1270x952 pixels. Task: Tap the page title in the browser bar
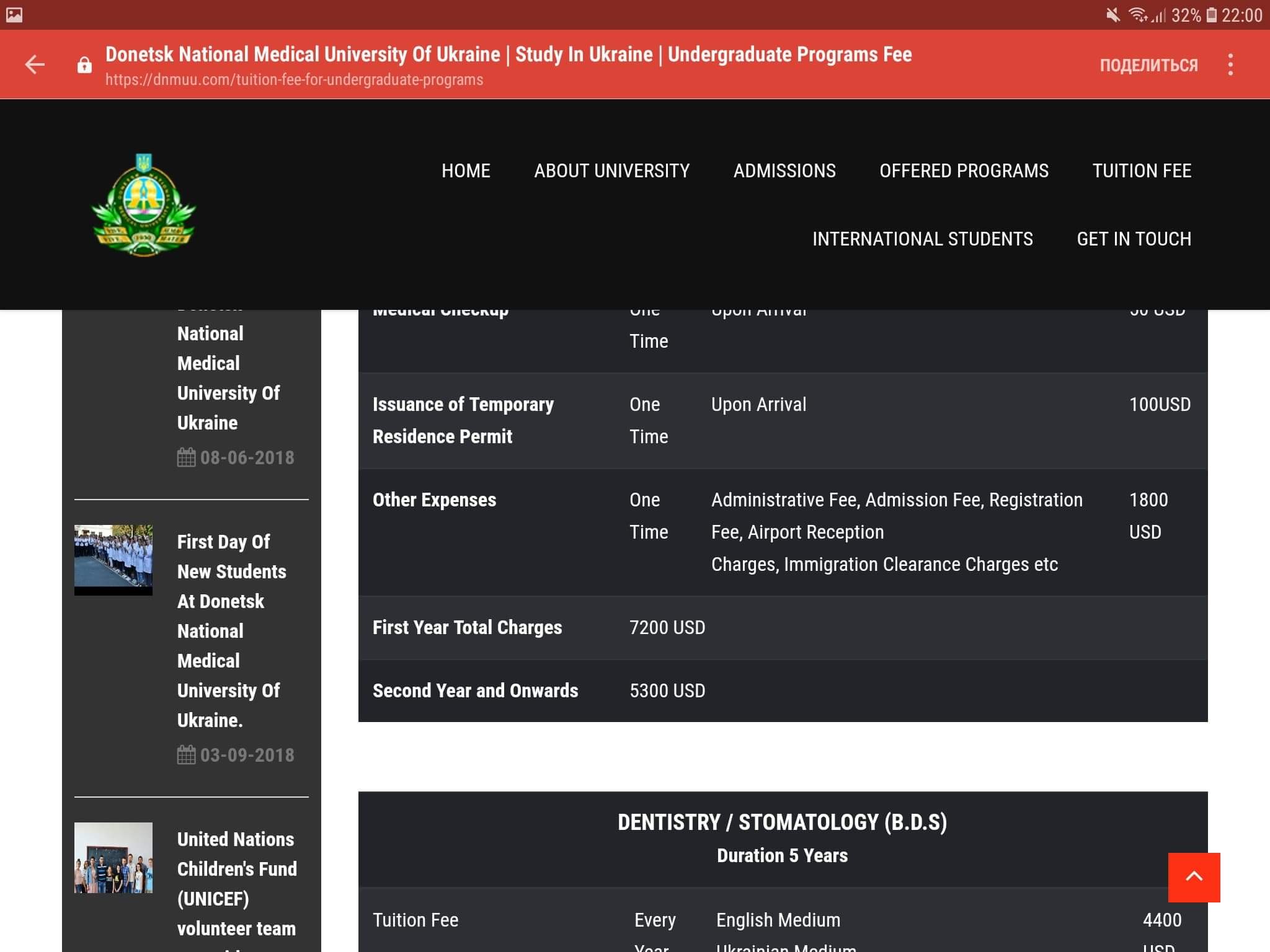point(508,55)
